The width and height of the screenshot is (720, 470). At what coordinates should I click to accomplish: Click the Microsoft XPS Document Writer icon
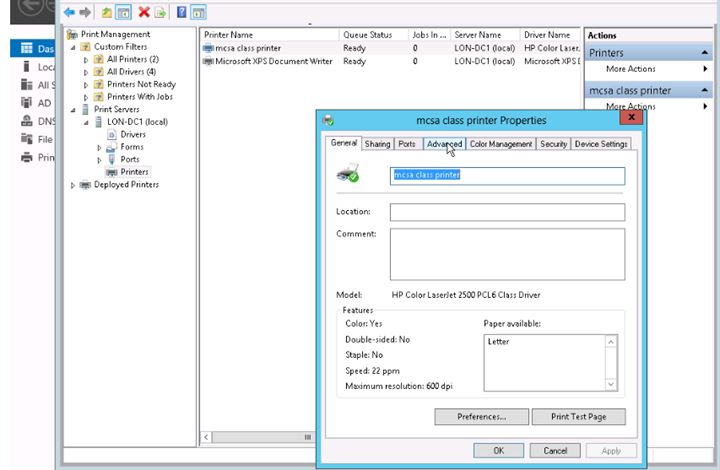point(207,61)
